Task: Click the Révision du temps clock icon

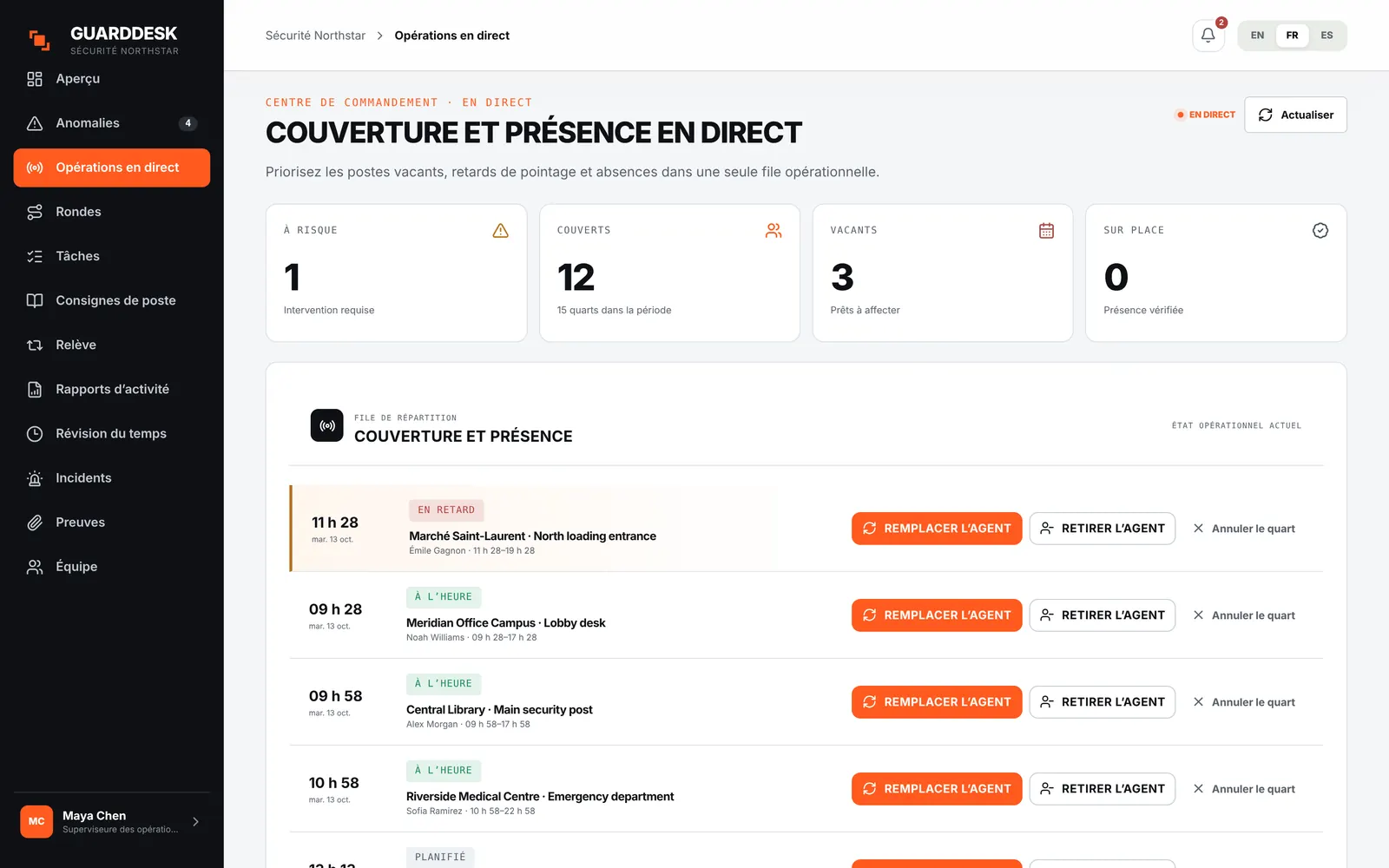Action: pos(35,433)
